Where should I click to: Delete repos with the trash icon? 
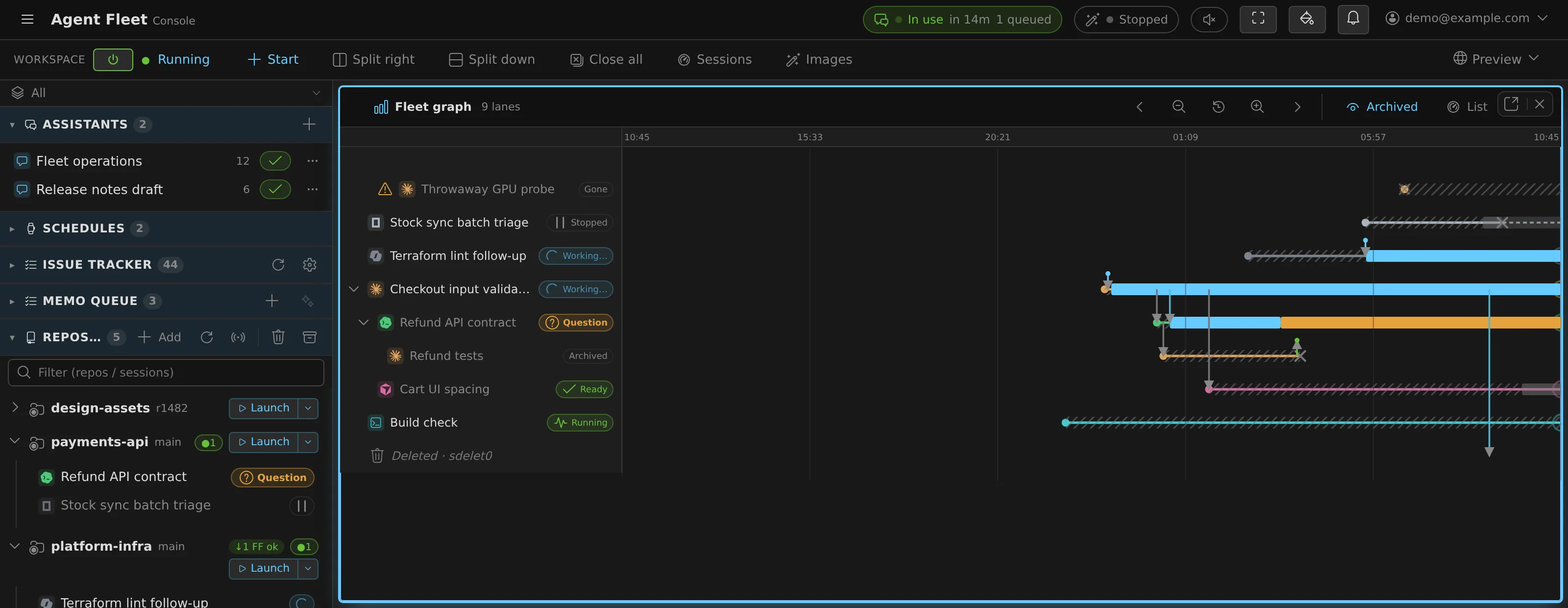tap(278, 337)
